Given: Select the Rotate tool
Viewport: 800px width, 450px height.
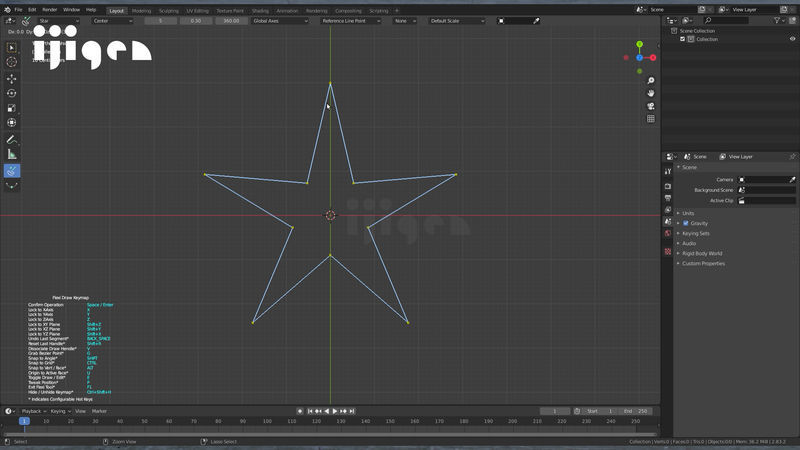Looking at the screenshot, I should click(x=12, y=93).
